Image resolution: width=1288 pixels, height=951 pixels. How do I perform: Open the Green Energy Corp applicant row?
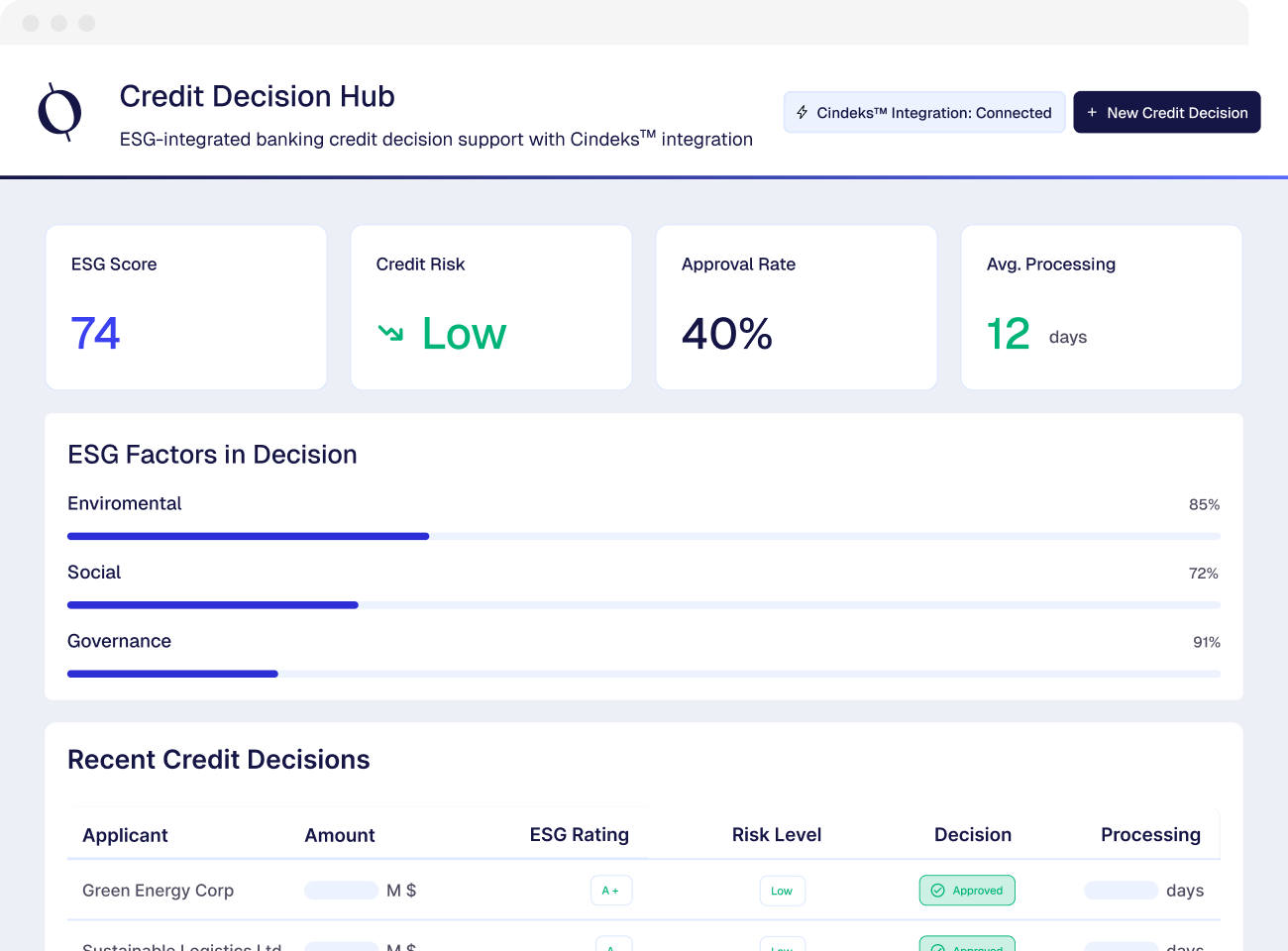[x=158, y=891]
